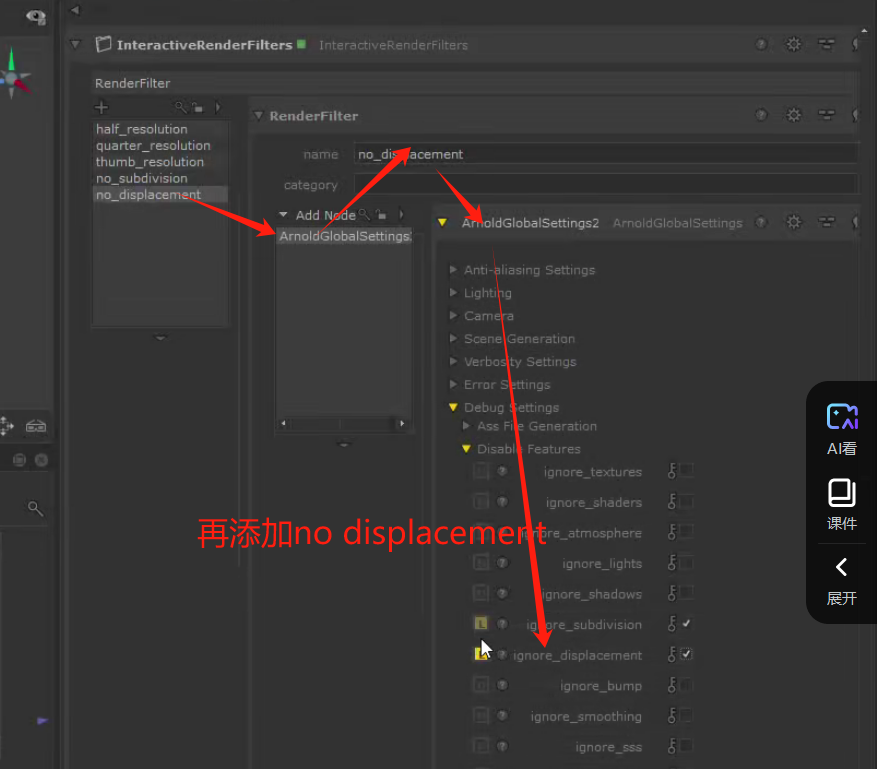
Task: Click search icon above render filter list
Action: pyautogui.click(x=181, y=108)
